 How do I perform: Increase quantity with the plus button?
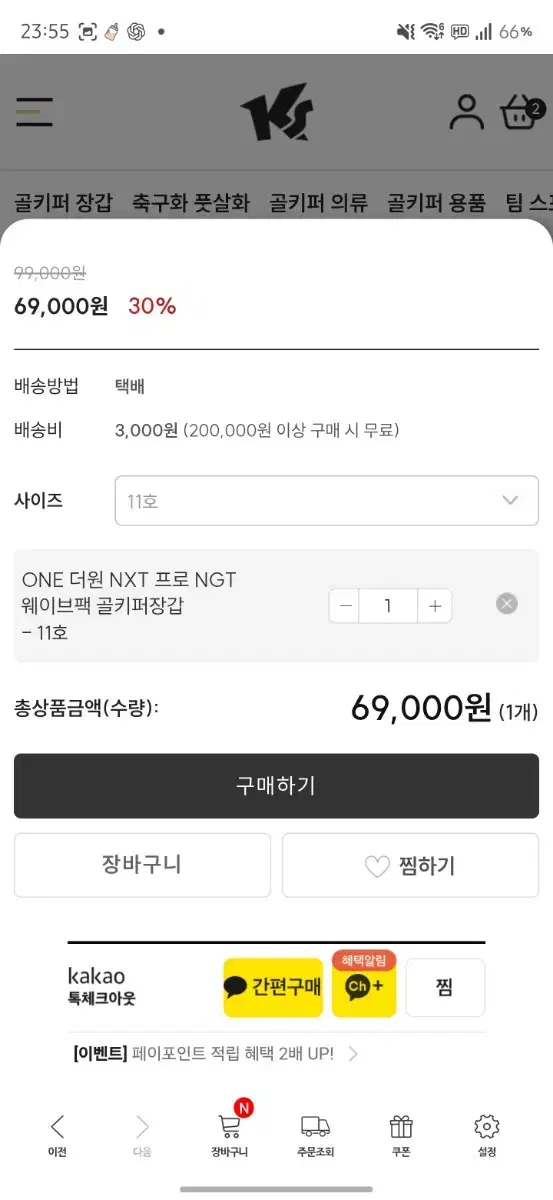[435, 606]
